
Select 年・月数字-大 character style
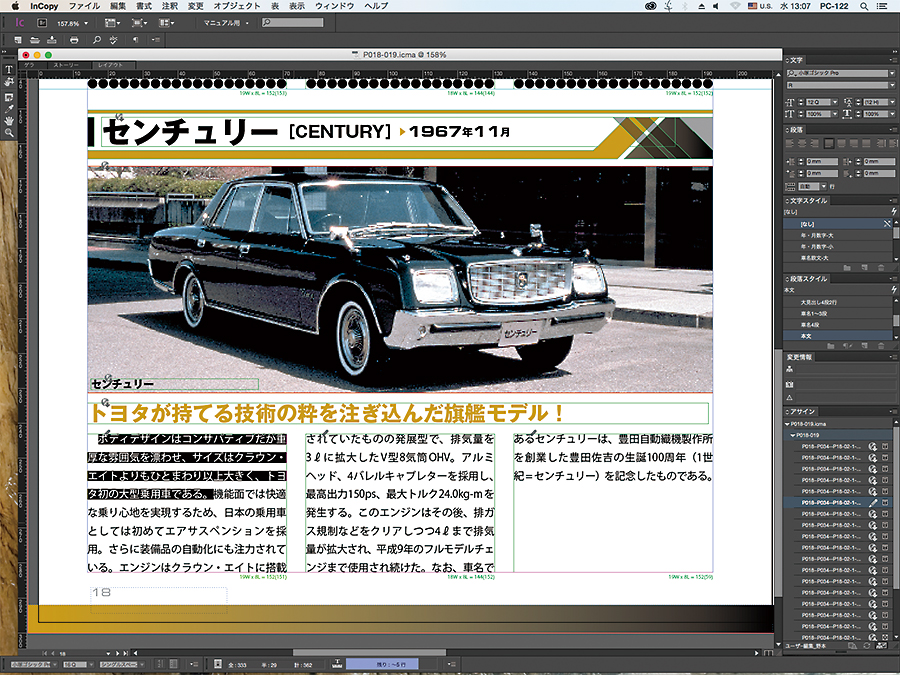tap(838, 235)
